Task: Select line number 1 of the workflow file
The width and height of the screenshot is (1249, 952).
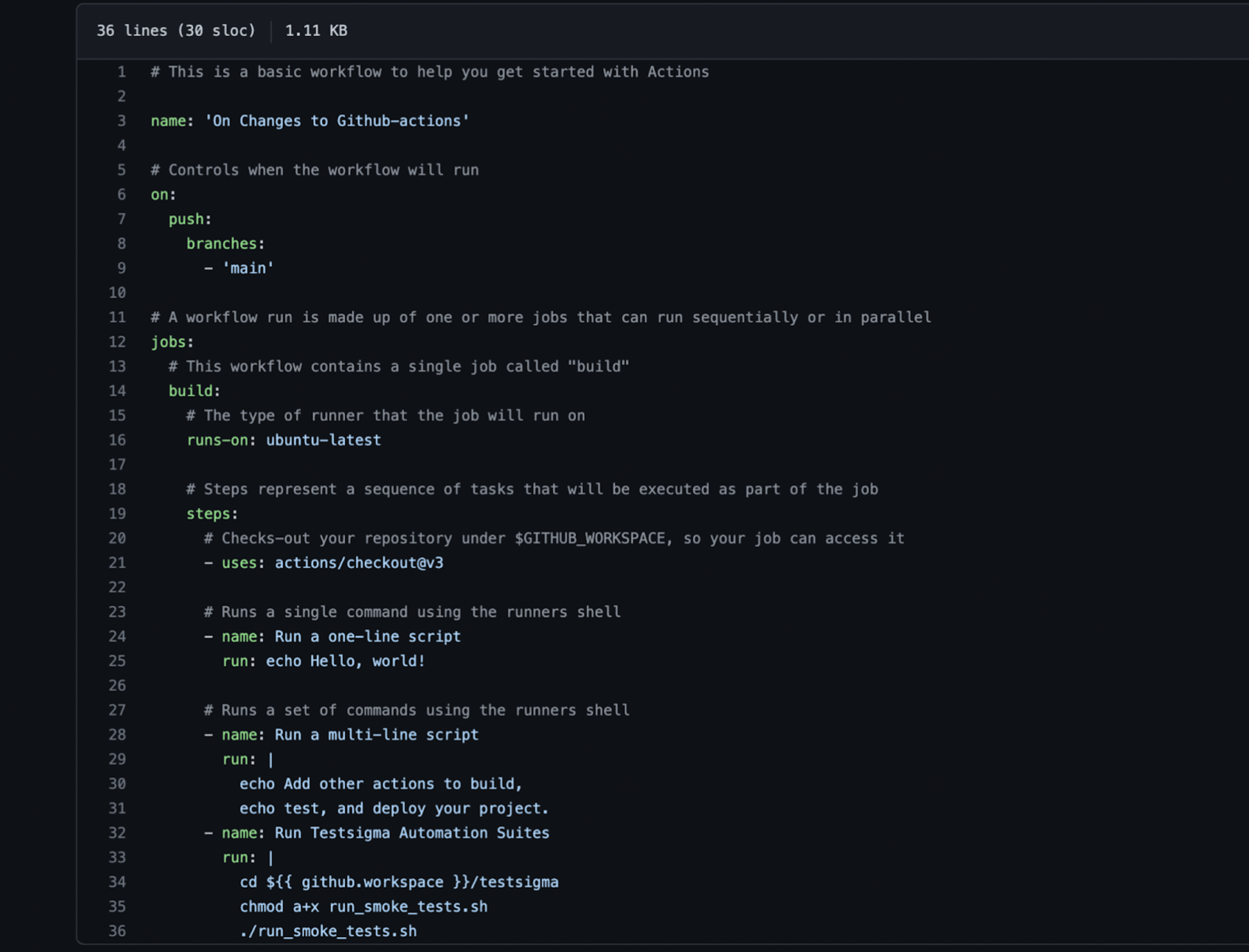Action: pos(121,72)
